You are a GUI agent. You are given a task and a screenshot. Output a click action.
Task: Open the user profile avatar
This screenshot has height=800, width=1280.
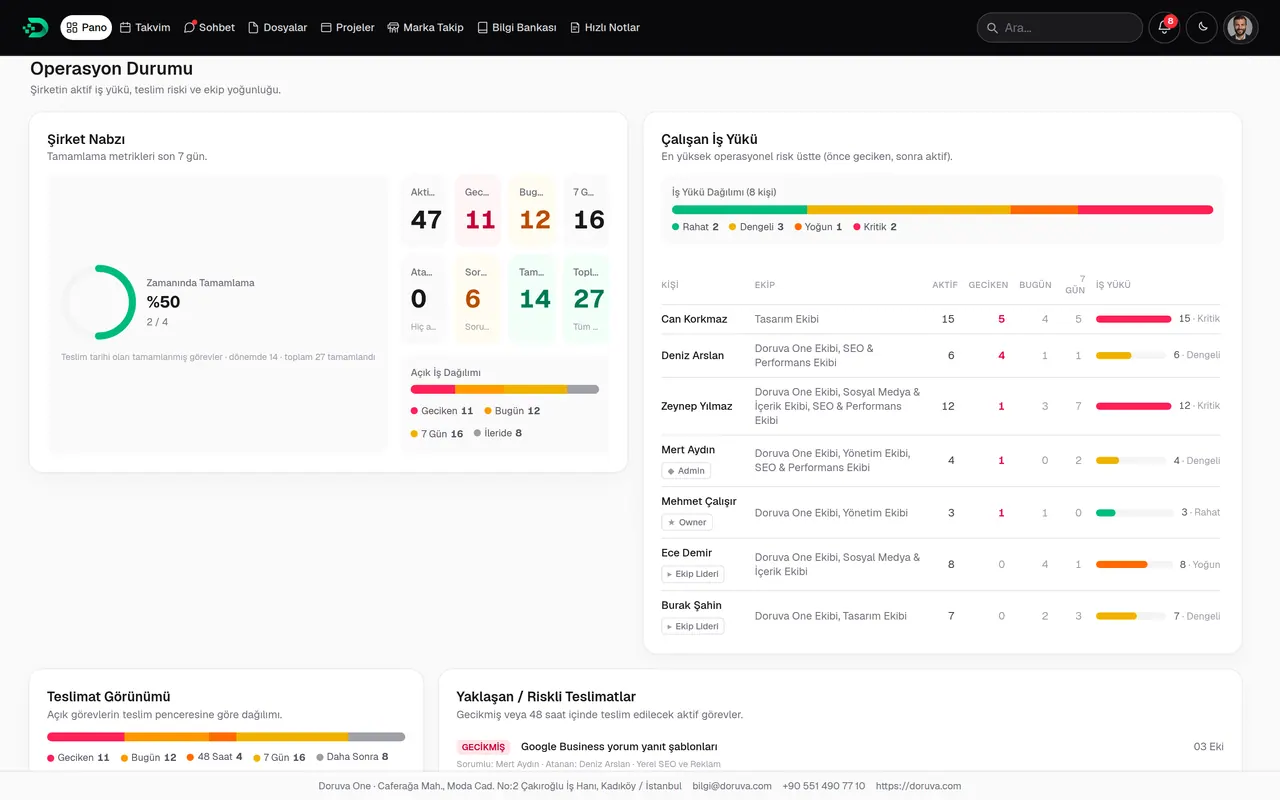coord(1240,28)
